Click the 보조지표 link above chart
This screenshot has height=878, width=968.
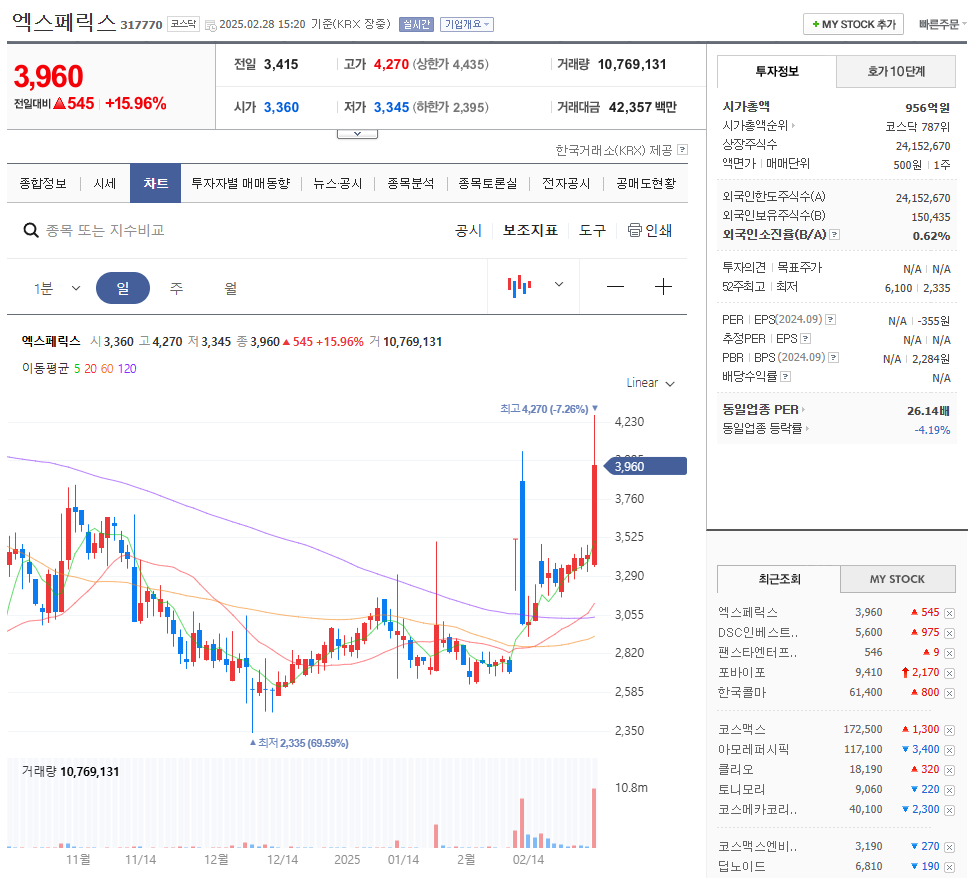tap(530, 230)
